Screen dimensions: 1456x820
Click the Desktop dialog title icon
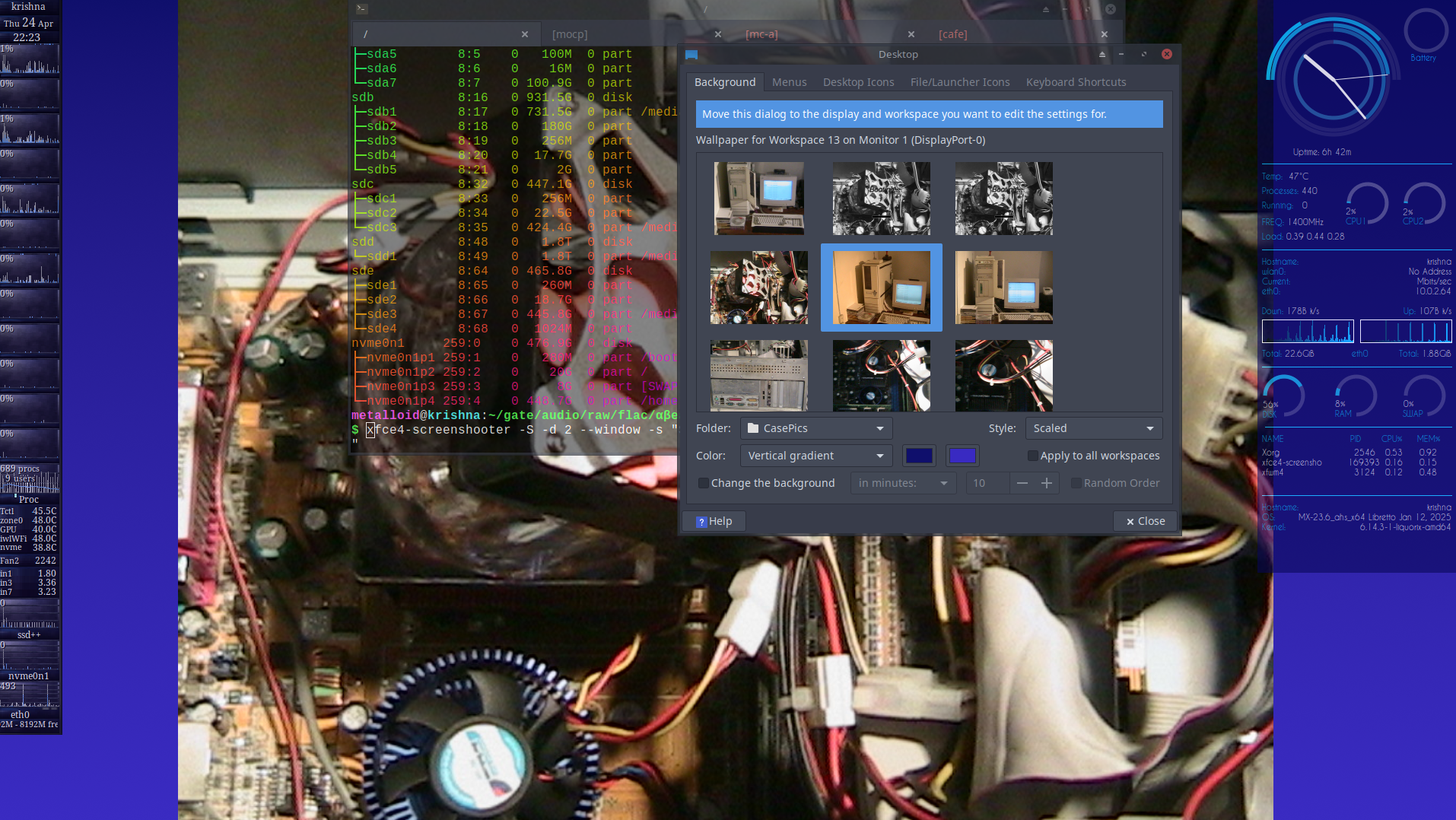[691, 55]
